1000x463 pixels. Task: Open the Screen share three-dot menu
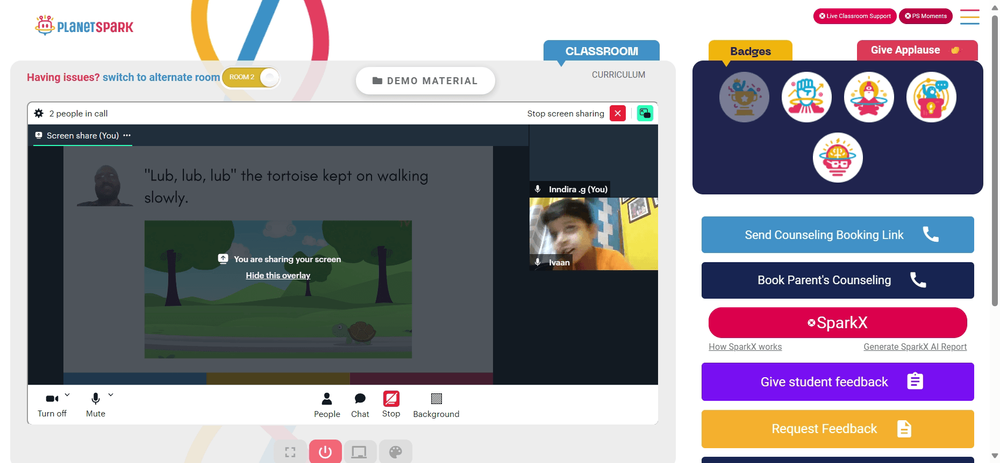[x=127, y=135]
